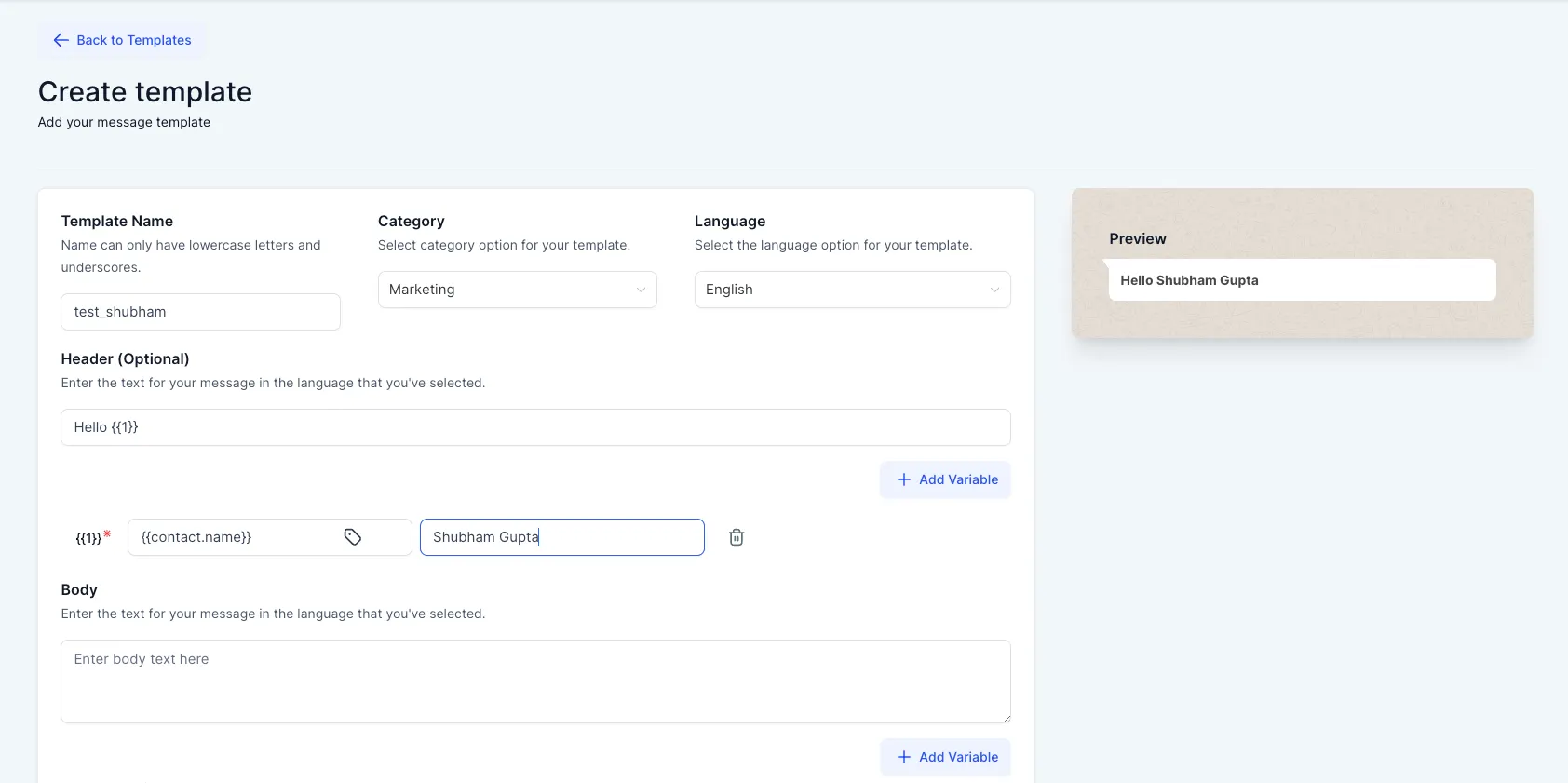Screen dimensions: 1568x783
Task: Click the Header text field Hello {{1}}
Action: 536,427
